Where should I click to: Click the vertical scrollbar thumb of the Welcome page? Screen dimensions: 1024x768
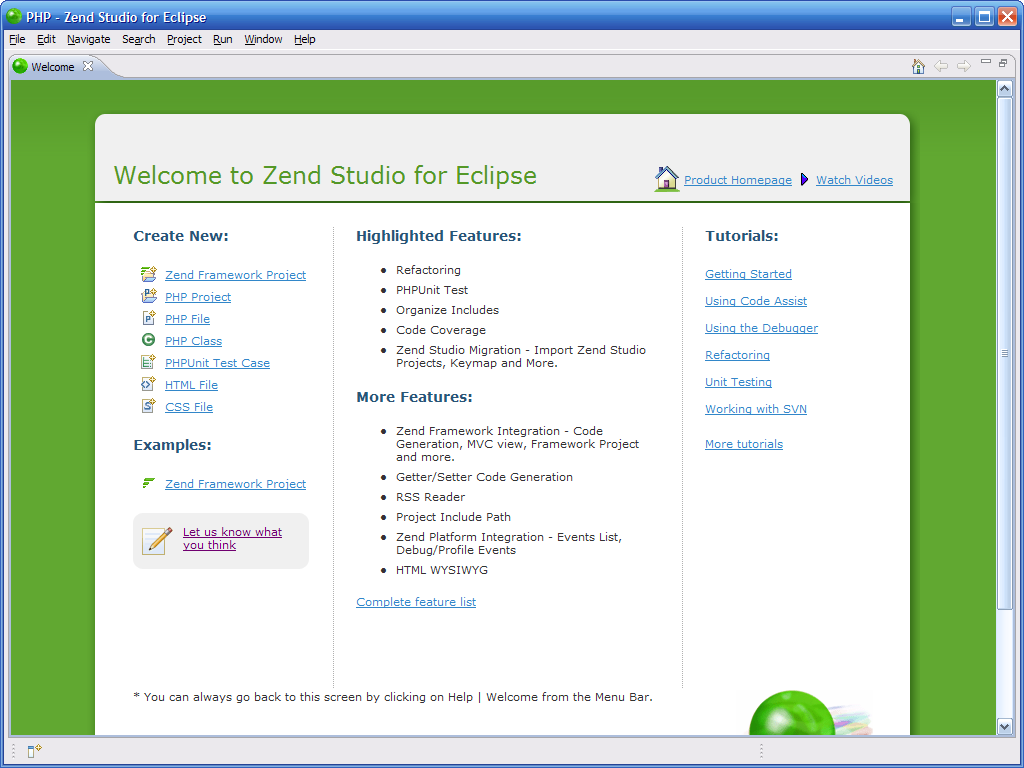1005,353
